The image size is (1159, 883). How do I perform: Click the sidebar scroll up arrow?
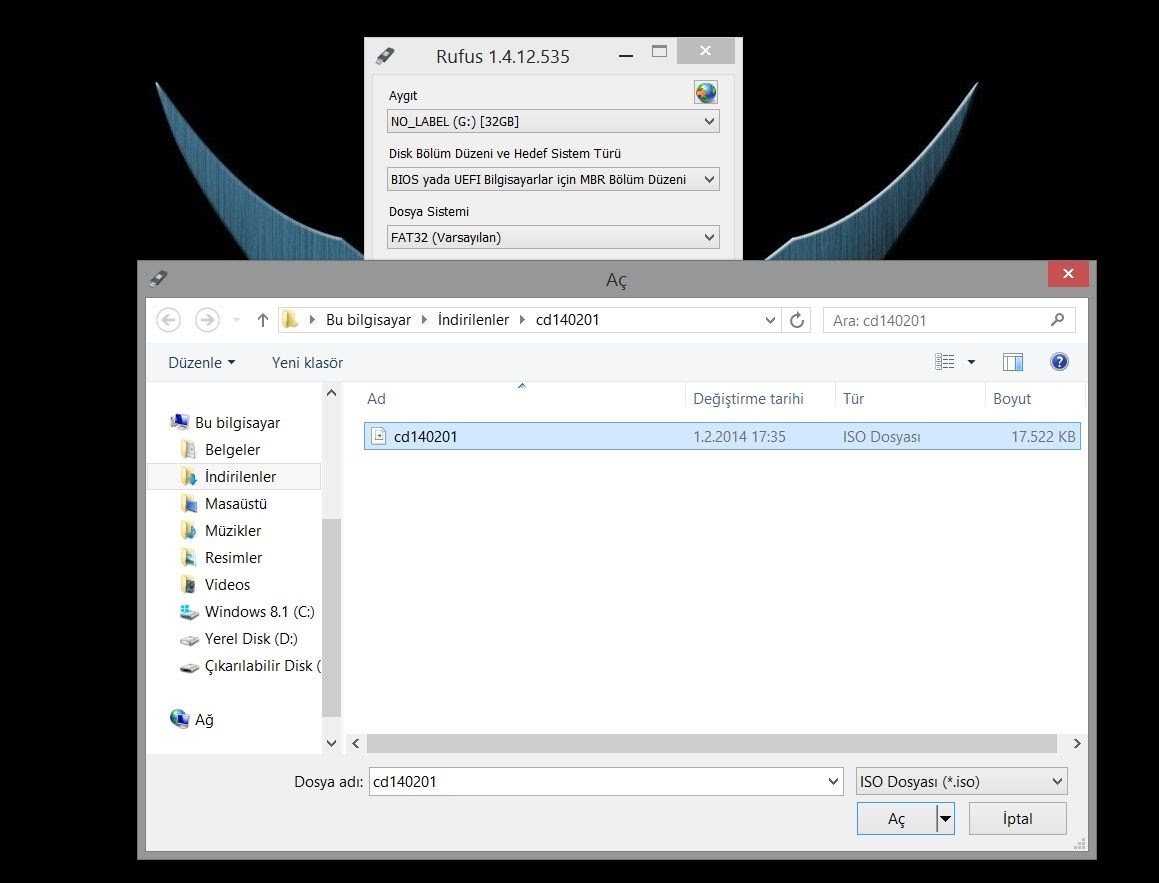332,394
